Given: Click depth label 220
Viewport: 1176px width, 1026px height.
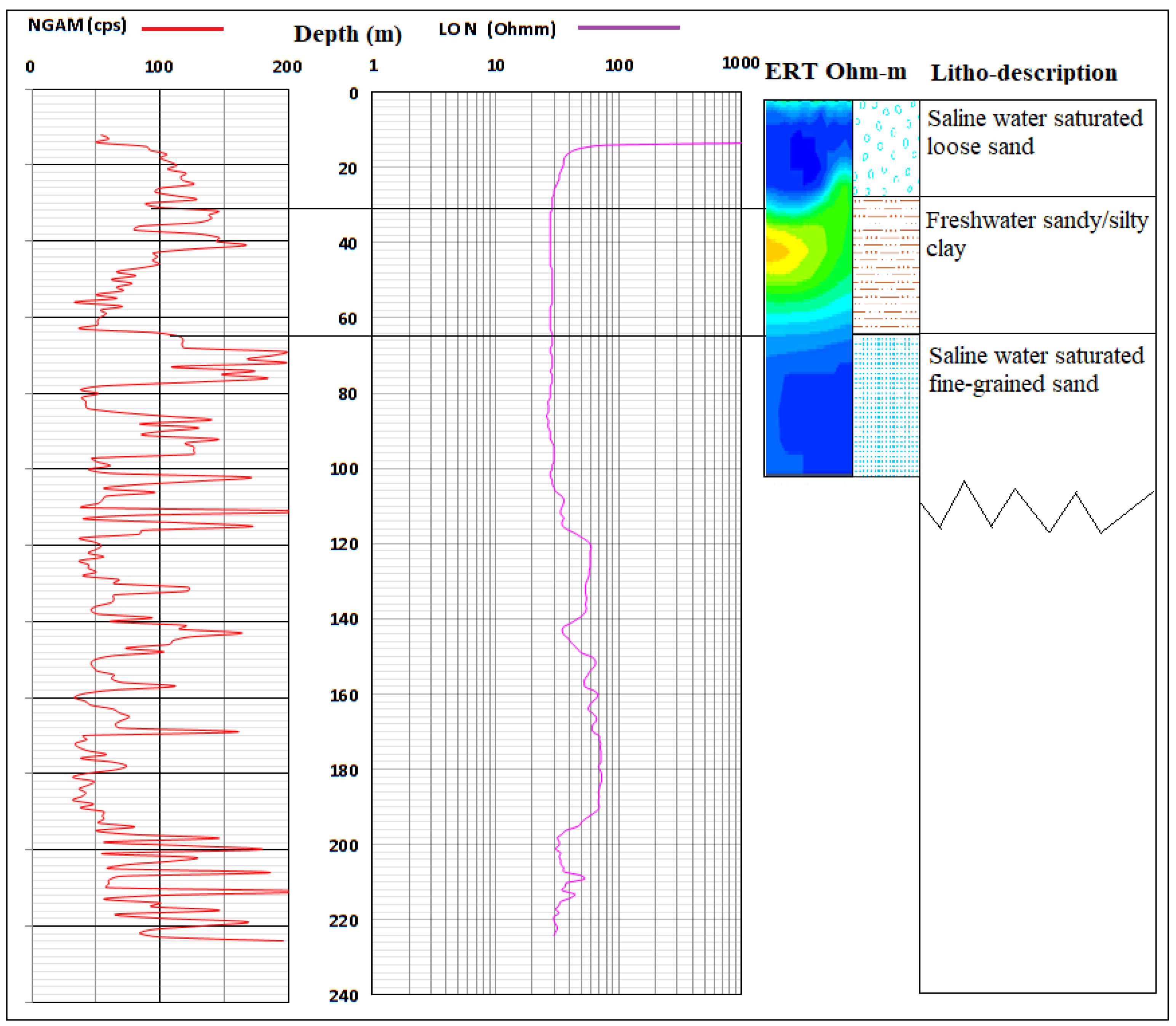Looking at the screenshot, I should click(344, 921).
